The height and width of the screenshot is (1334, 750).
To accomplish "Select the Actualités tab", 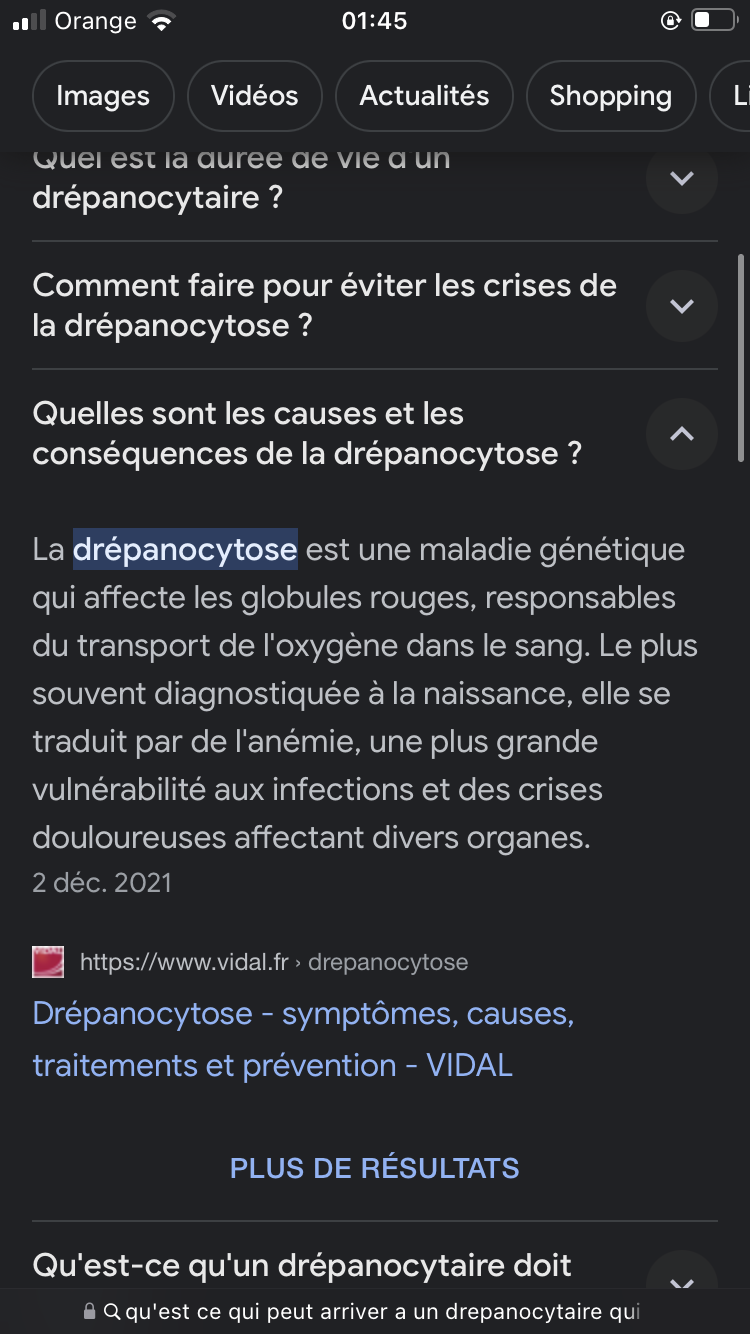I will 424,96.
